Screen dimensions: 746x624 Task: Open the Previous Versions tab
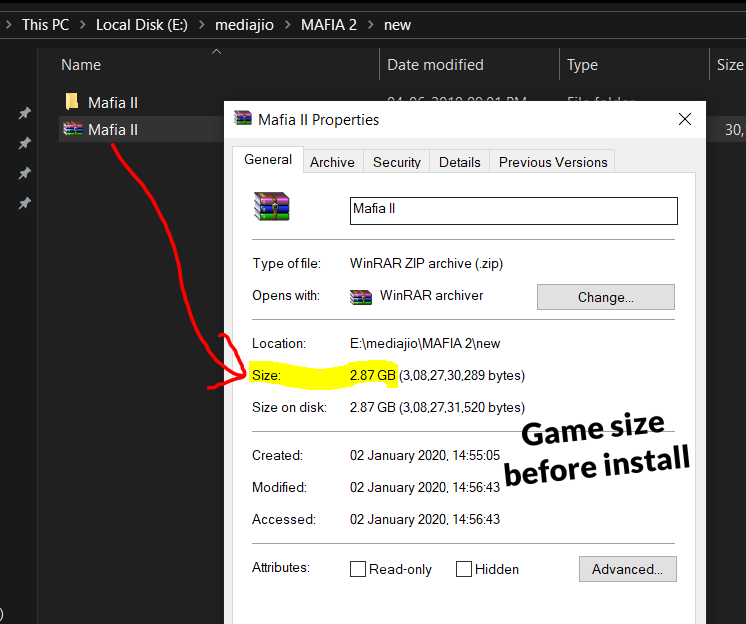[553, 162]
